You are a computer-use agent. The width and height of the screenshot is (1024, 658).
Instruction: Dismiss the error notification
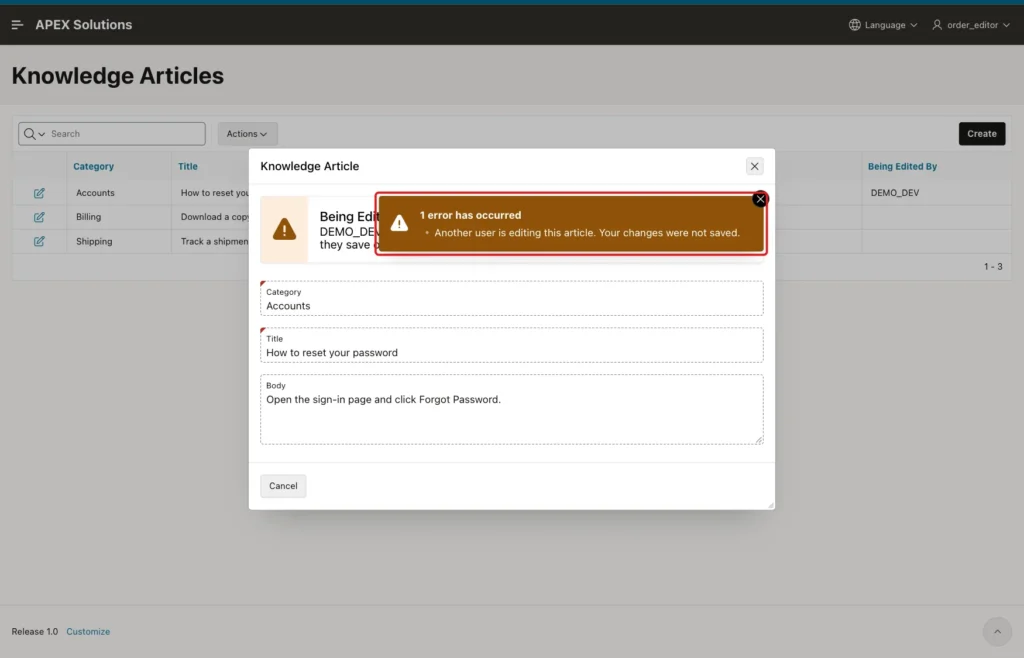(760, 200)
